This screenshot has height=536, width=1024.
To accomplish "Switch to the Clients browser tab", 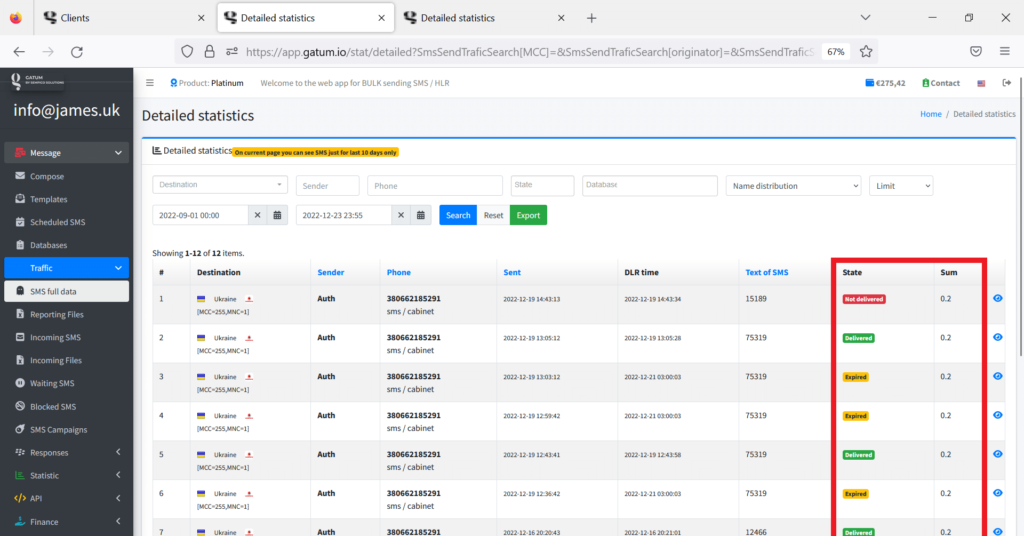I will 124,18.
